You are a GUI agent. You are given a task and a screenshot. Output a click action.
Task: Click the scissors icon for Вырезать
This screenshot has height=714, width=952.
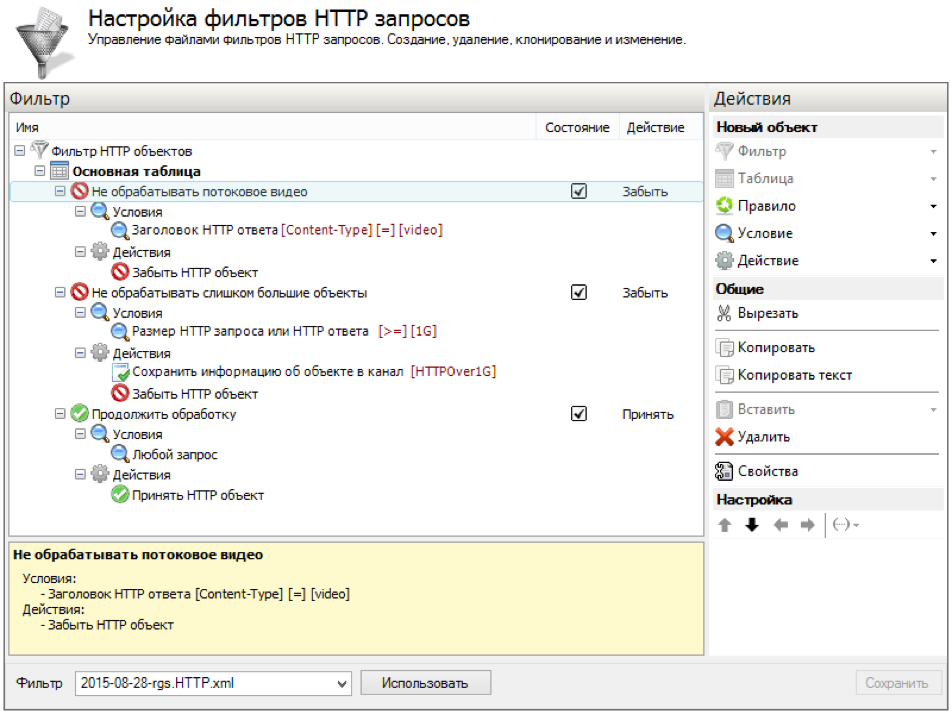click(x=725, y=314)
